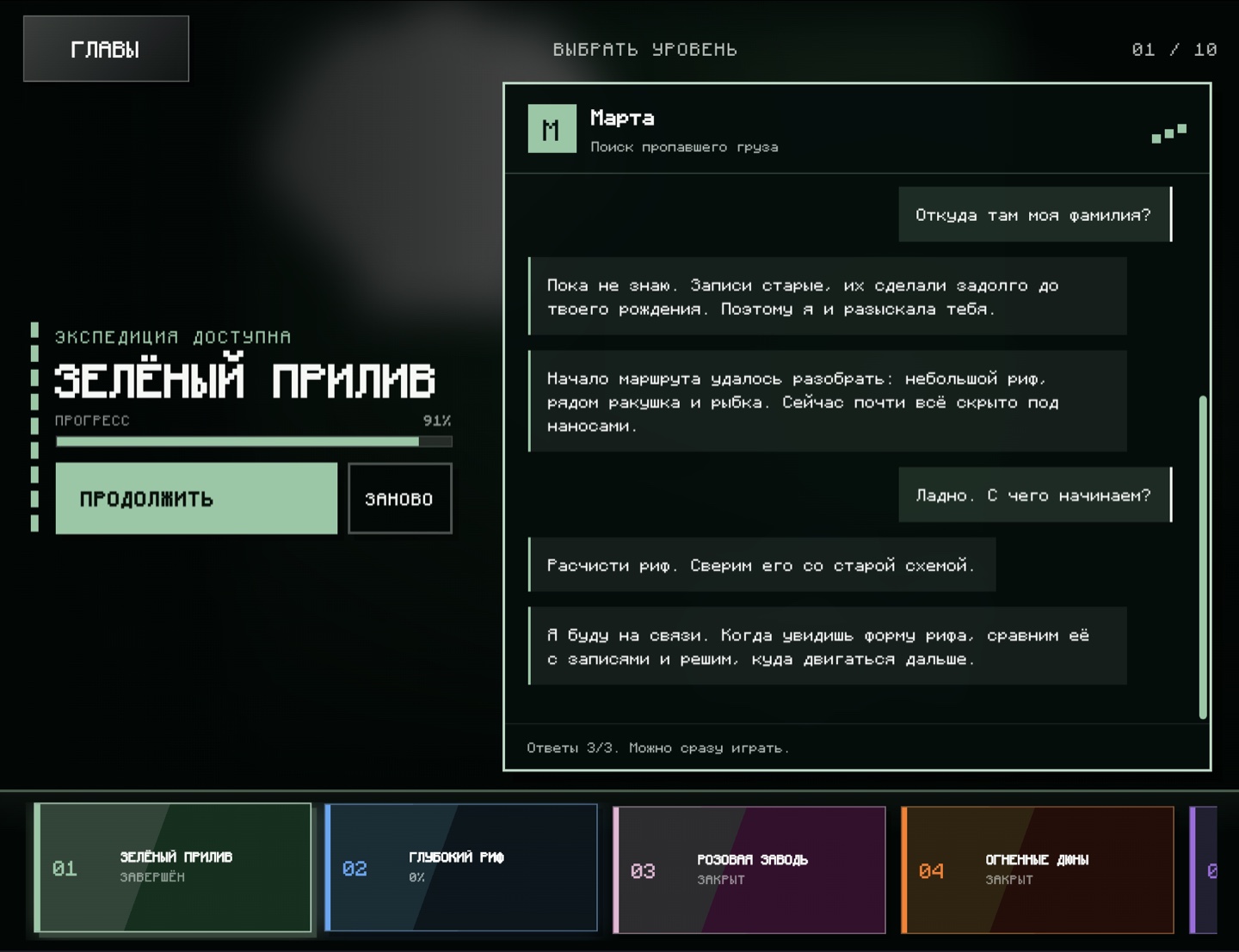The width and height of the screenshot is (1239, 952).
Task: Click the green progress bar at 91%
Action: tap(254, 442)
